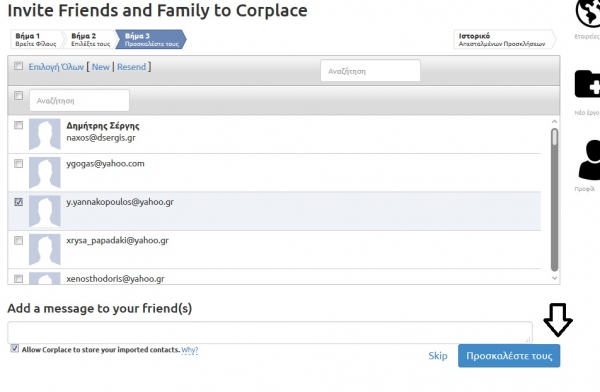Select checkbox for ygogas@yahoo.com
The height and width of the screenshot is (392, 600).
[18, 163]
